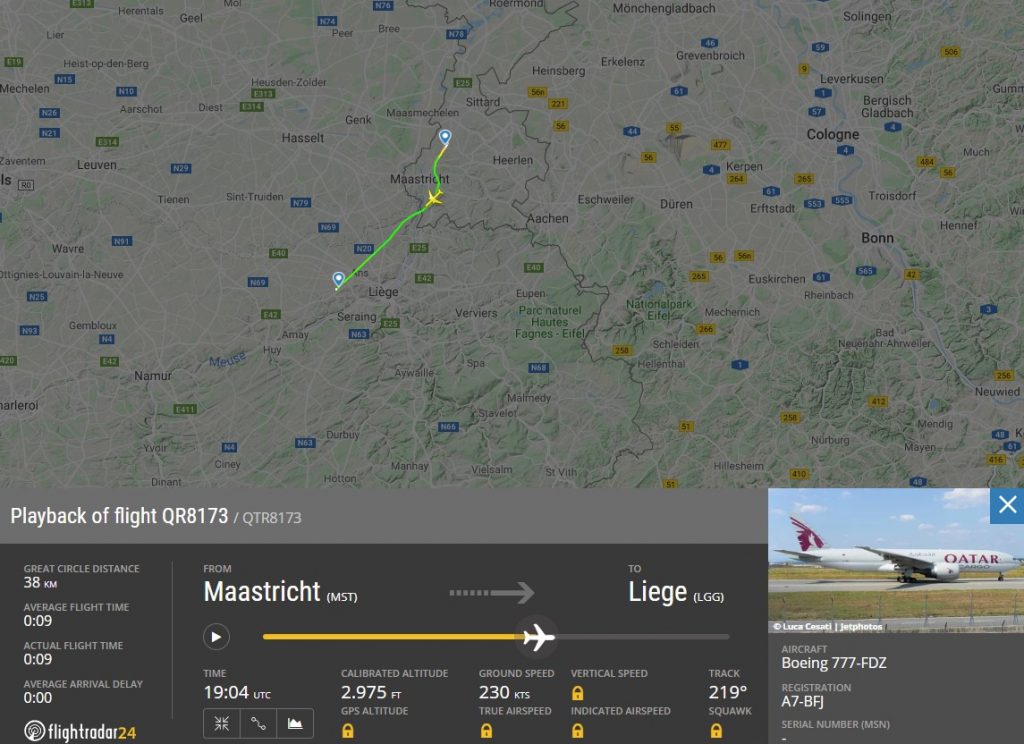
Task: Click the airplane marker on playback slider
Action: (x=538, y=637)
